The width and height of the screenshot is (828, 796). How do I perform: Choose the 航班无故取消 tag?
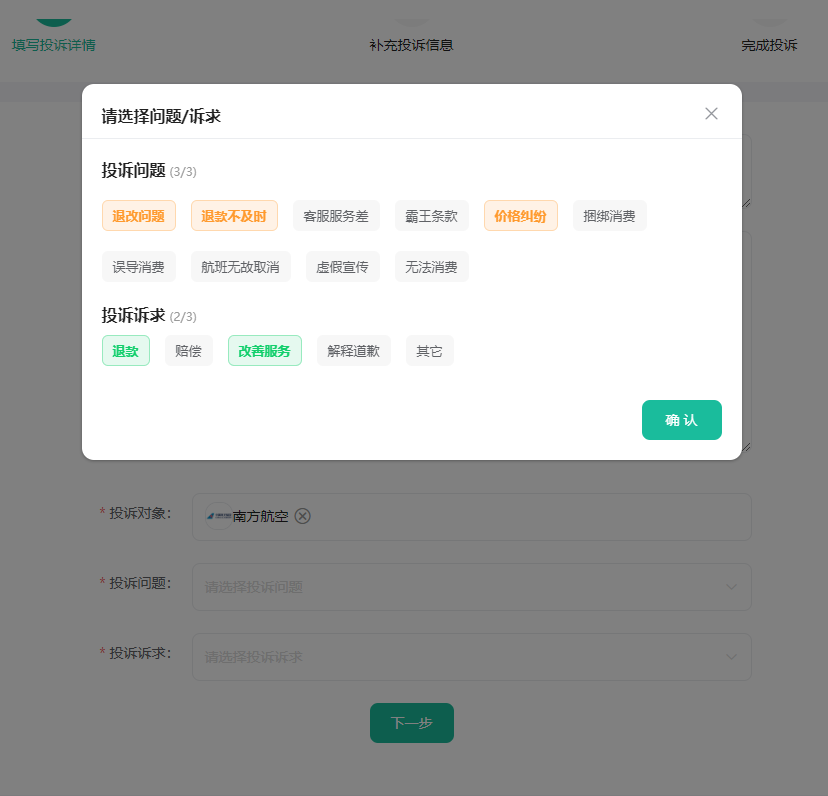pos(241,267)
